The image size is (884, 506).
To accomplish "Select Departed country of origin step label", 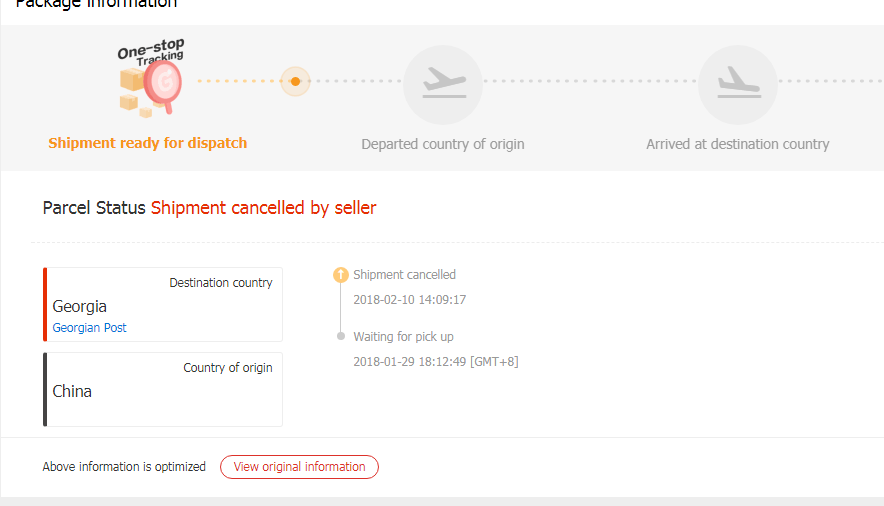I will click(442, 144).
